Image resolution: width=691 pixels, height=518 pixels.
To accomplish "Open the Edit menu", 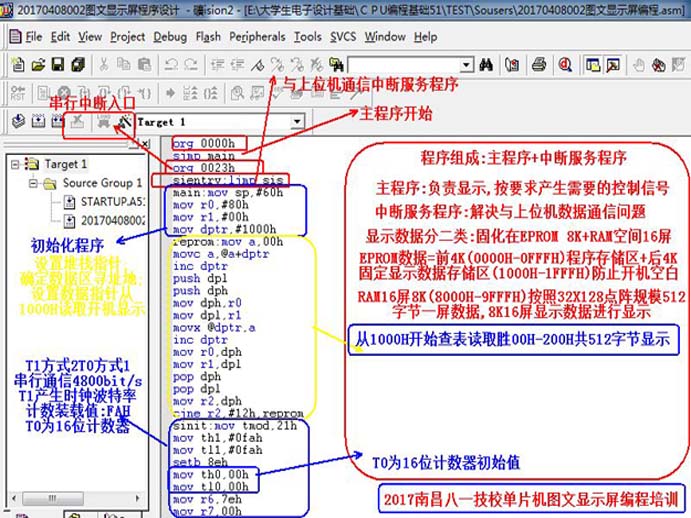I will tap(60, 37).
